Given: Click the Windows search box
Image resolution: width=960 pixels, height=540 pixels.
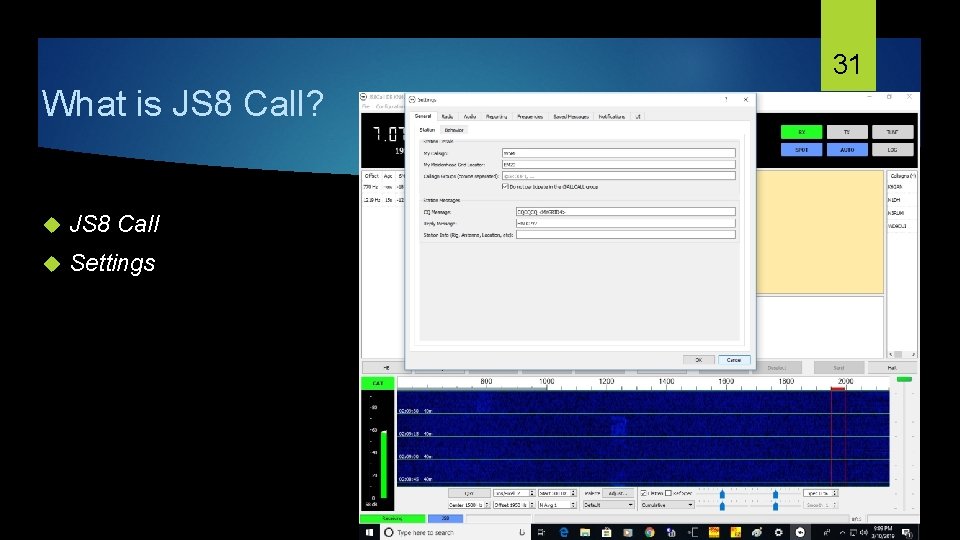Looking at the screenshot, I should tap(456, 533).
